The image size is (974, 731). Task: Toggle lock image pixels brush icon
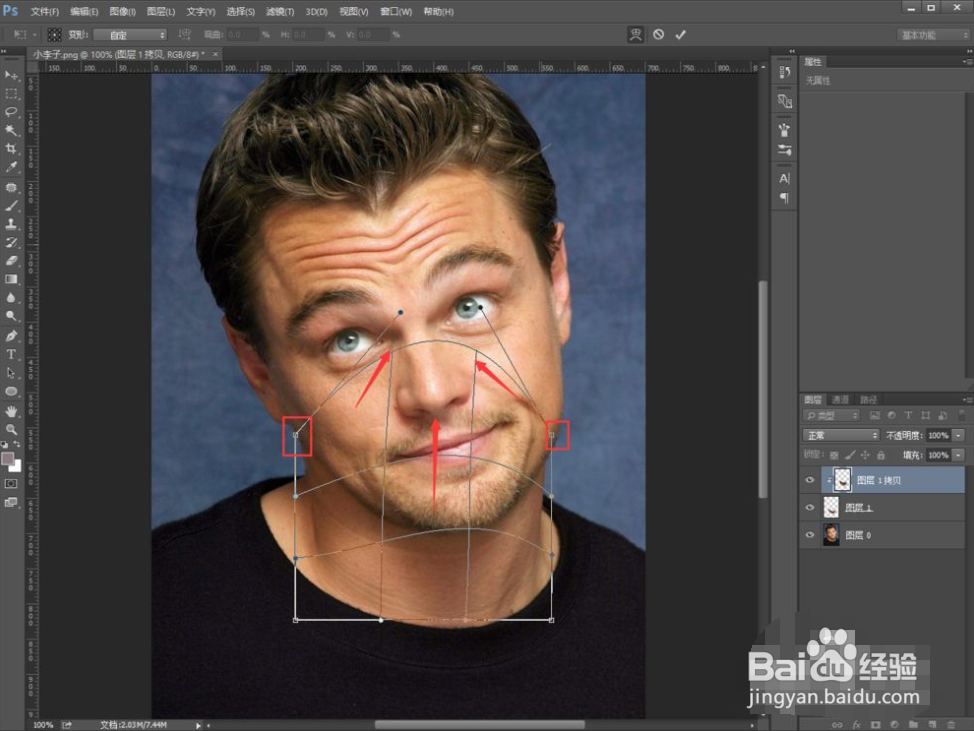pyautogui.click(x=850, y=455)
